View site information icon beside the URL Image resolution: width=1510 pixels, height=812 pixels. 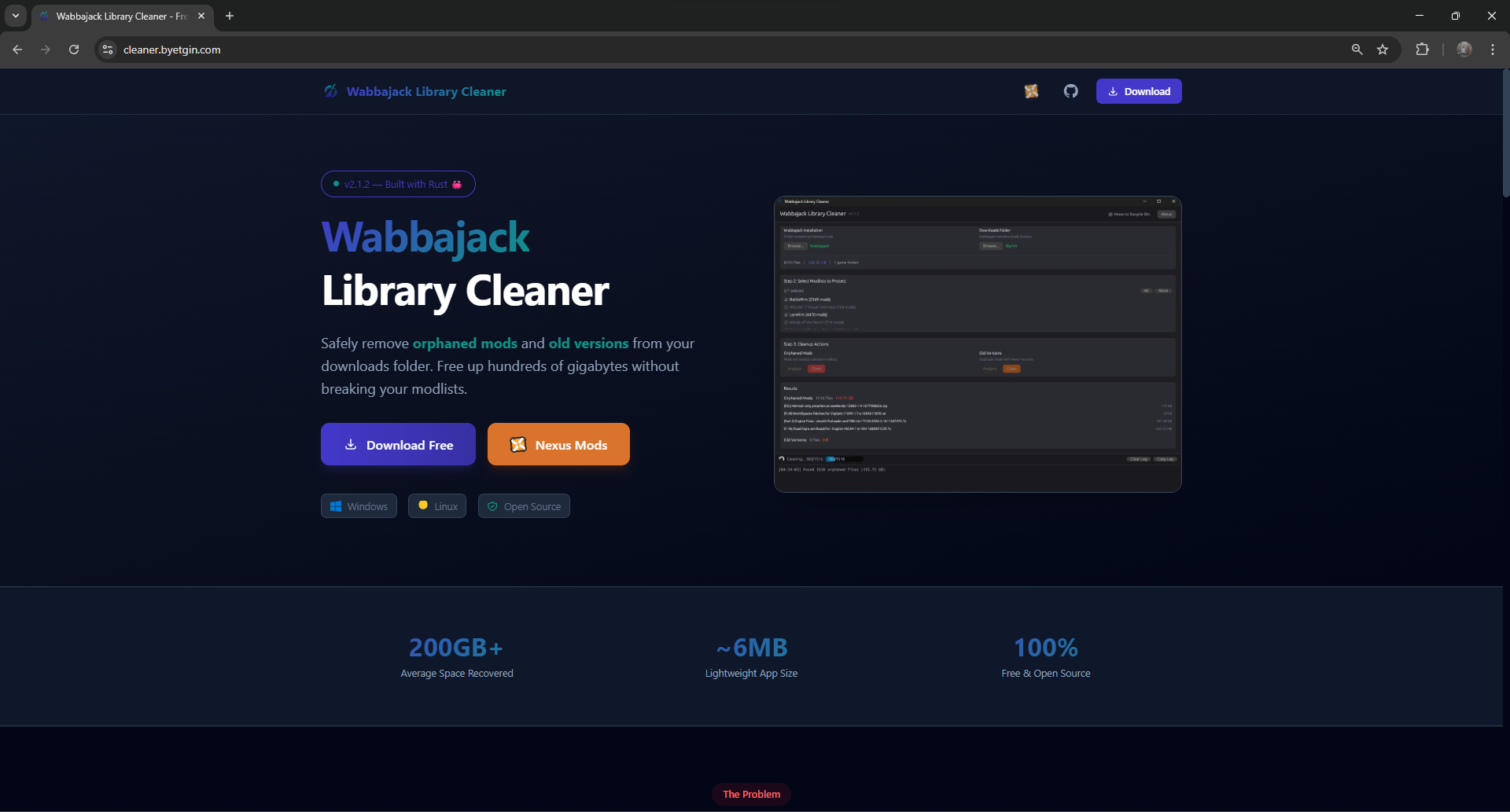coord(108,50)
